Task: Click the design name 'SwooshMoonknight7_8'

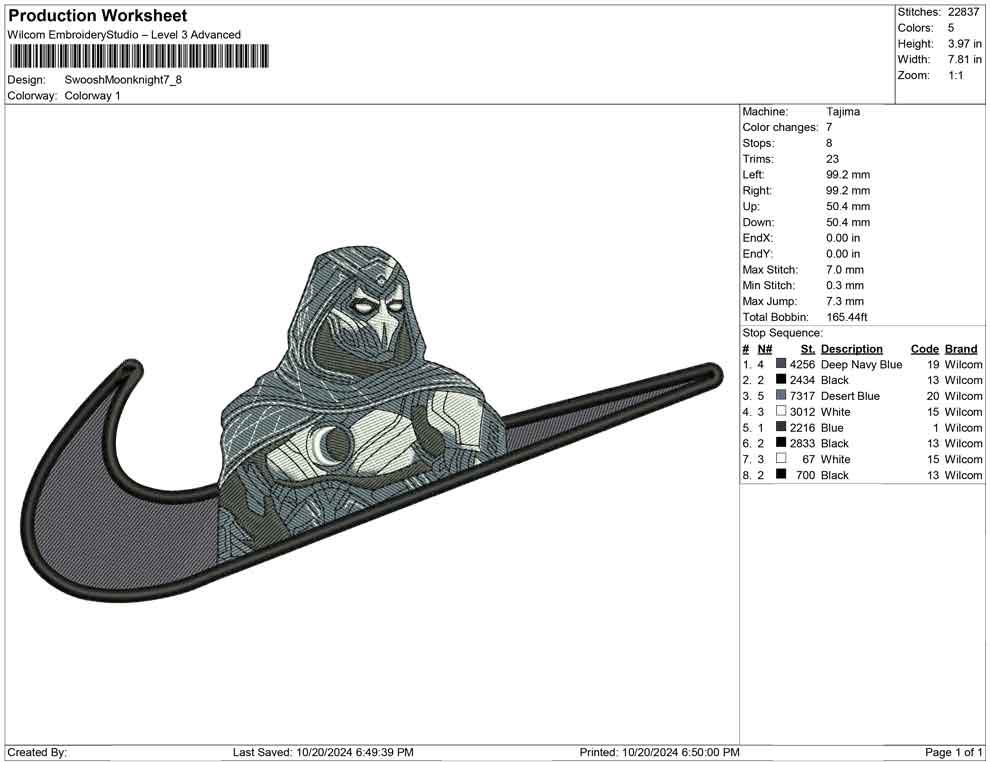Action: [123, 80]
